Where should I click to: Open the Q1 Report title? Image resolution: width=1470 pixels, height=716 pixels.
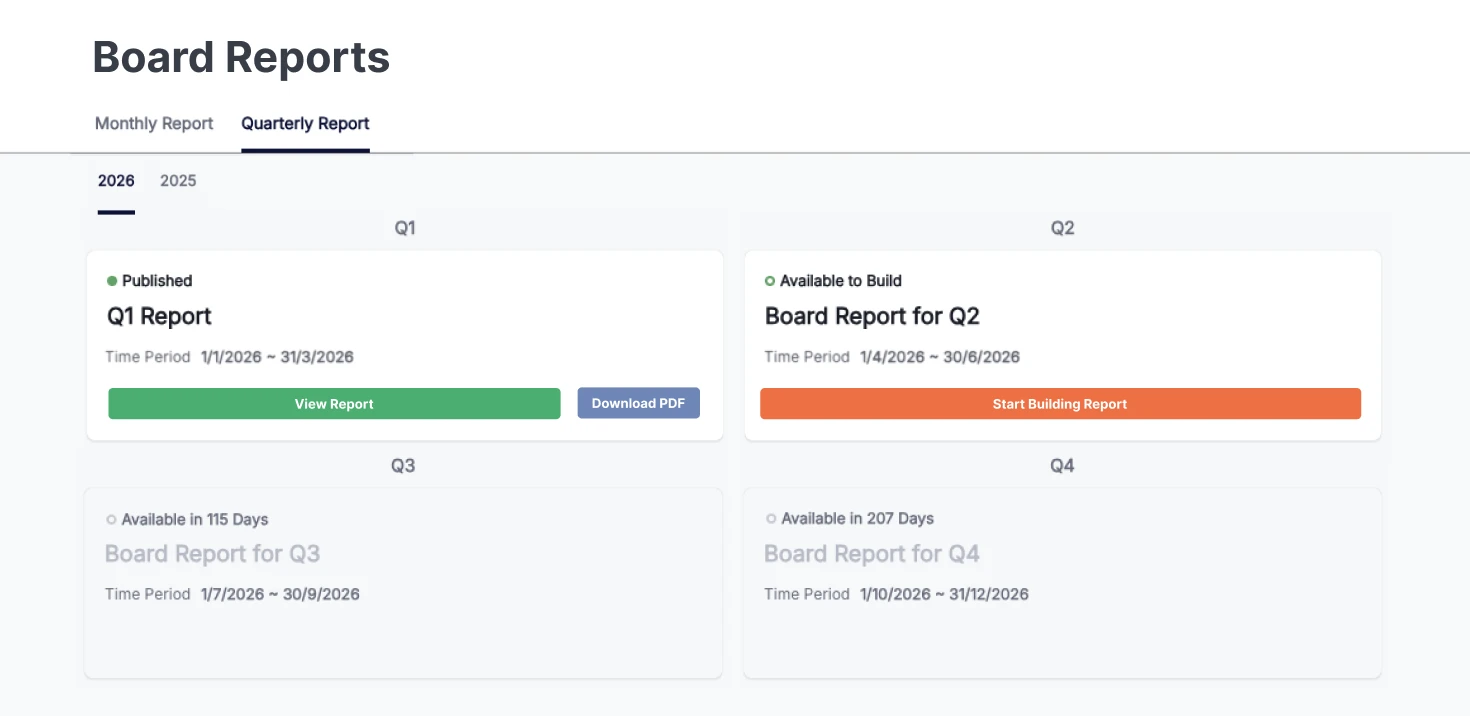pos(159,316)
